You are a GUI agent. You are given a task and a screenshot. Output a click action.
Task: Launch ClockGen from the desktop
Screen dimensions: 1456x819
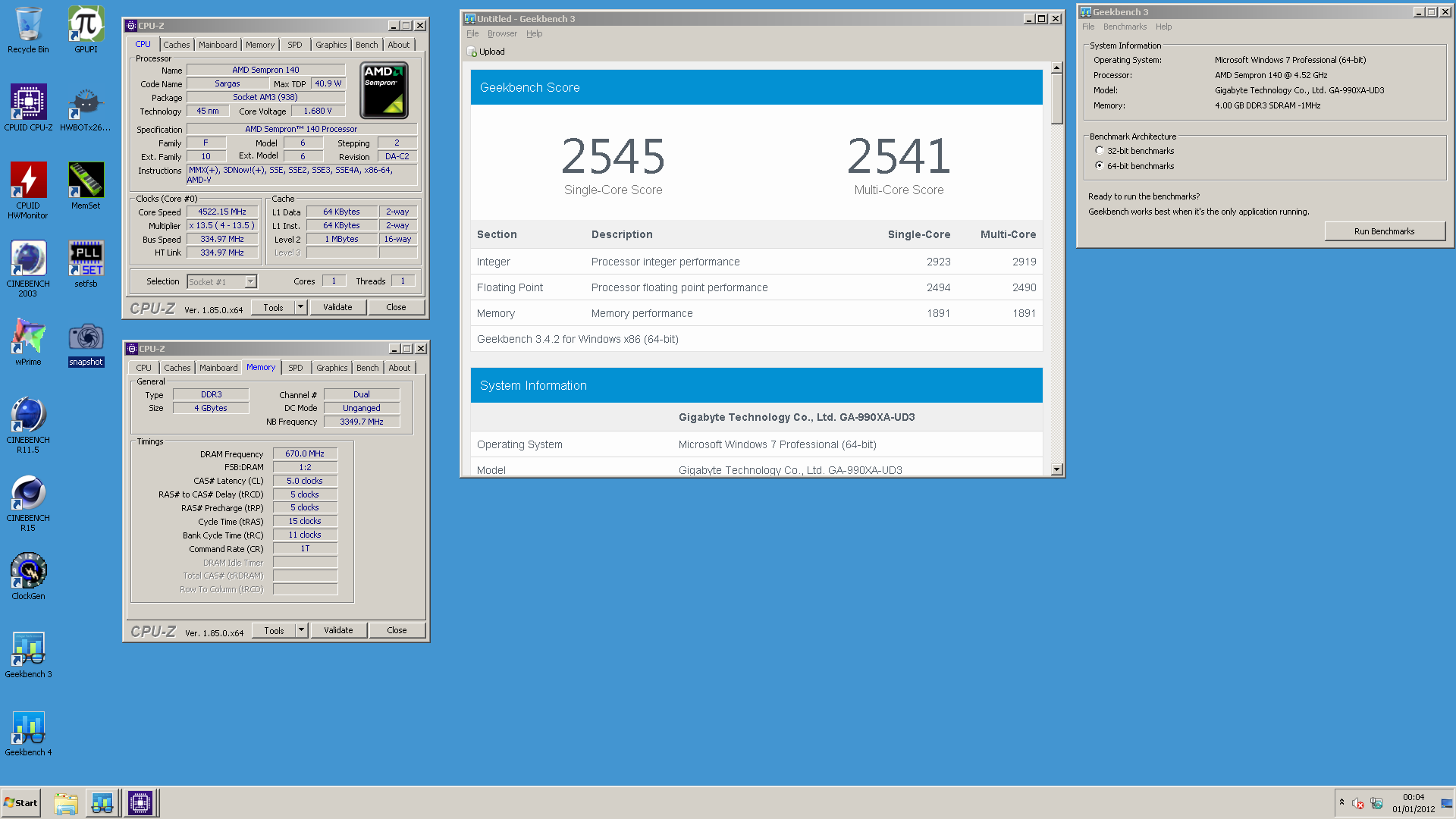click(x=28, y=576)
